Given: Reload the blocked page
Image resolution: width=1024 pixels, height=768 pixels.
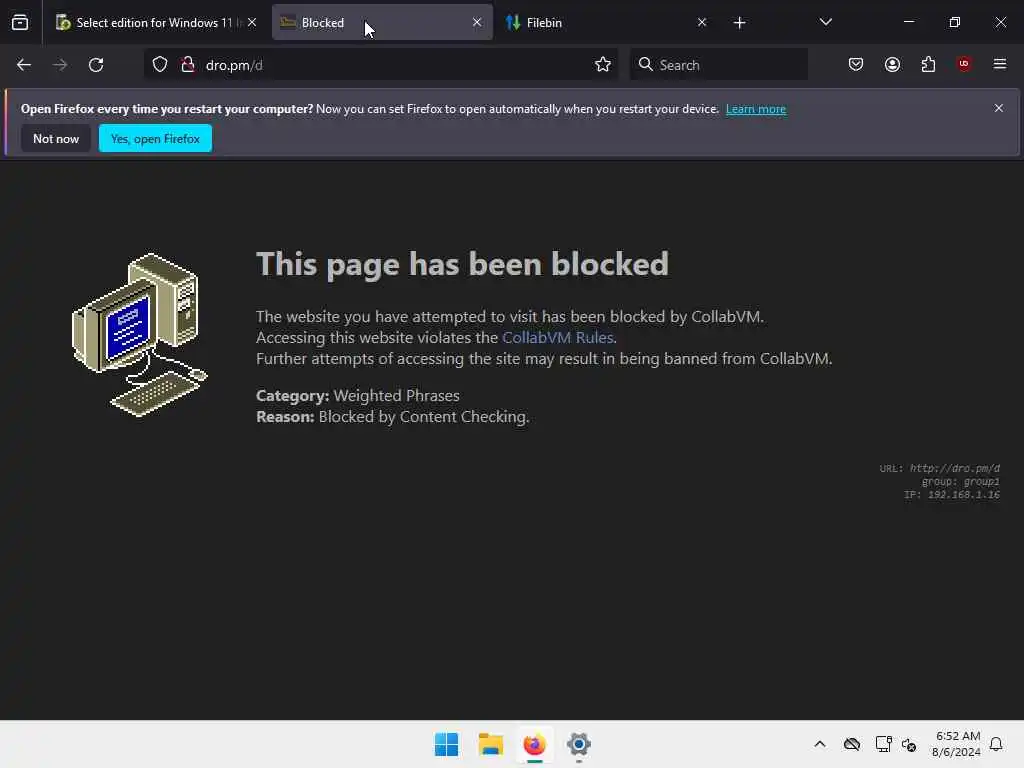Looking at the screenshot, I should coord(96,65).
